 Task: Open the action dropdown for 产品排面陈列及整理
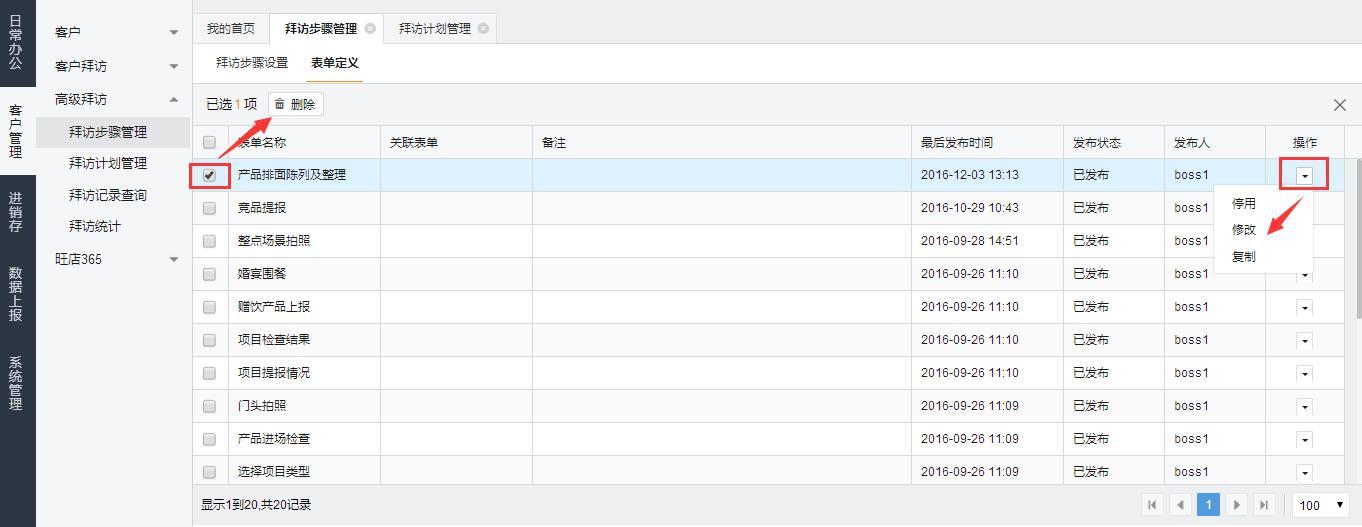coord(1304,175)
